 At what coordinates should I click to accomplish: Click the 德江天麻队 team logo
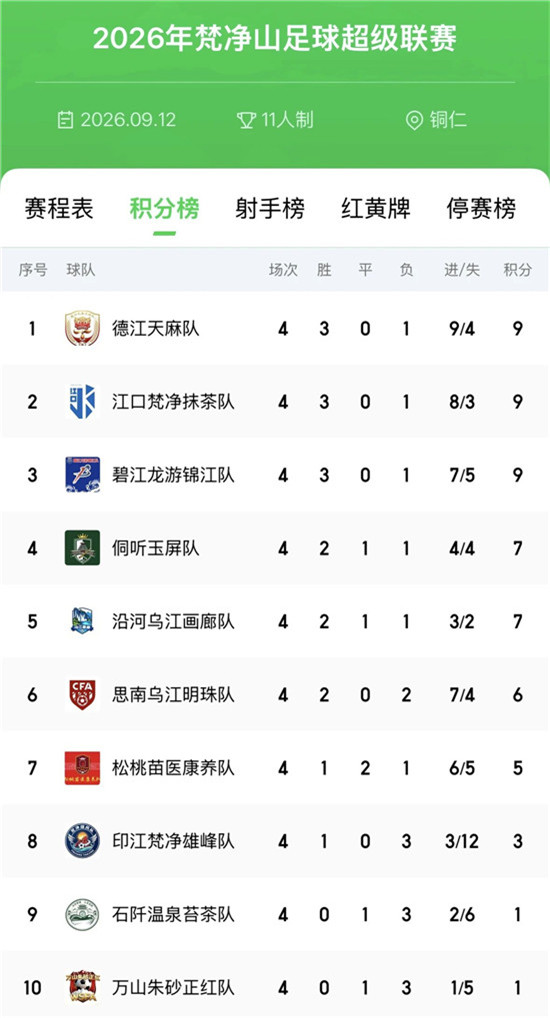[x=82, y=329]
